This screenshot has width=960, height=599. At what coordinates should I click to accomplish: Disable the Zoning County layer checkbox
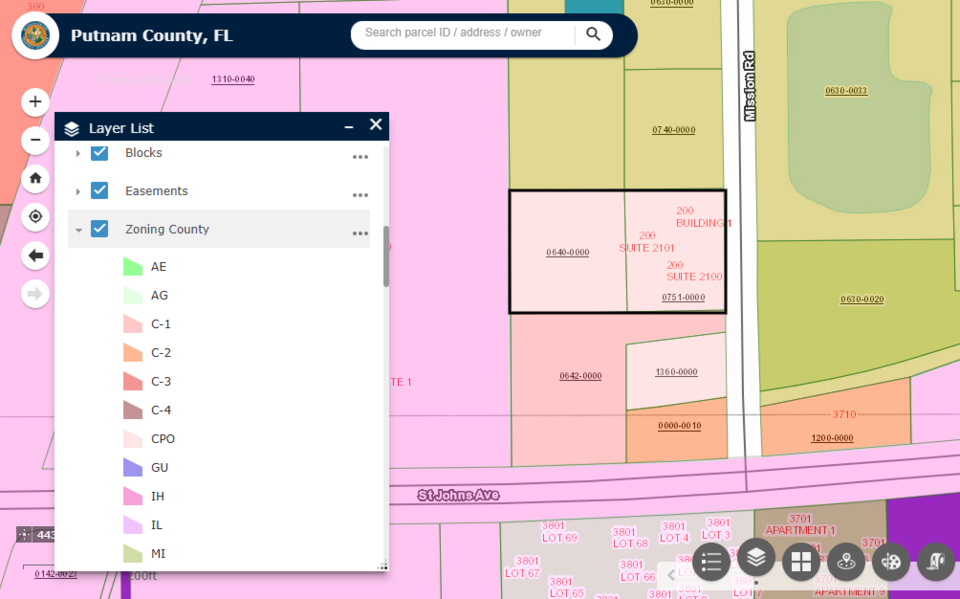pos(100,229)
